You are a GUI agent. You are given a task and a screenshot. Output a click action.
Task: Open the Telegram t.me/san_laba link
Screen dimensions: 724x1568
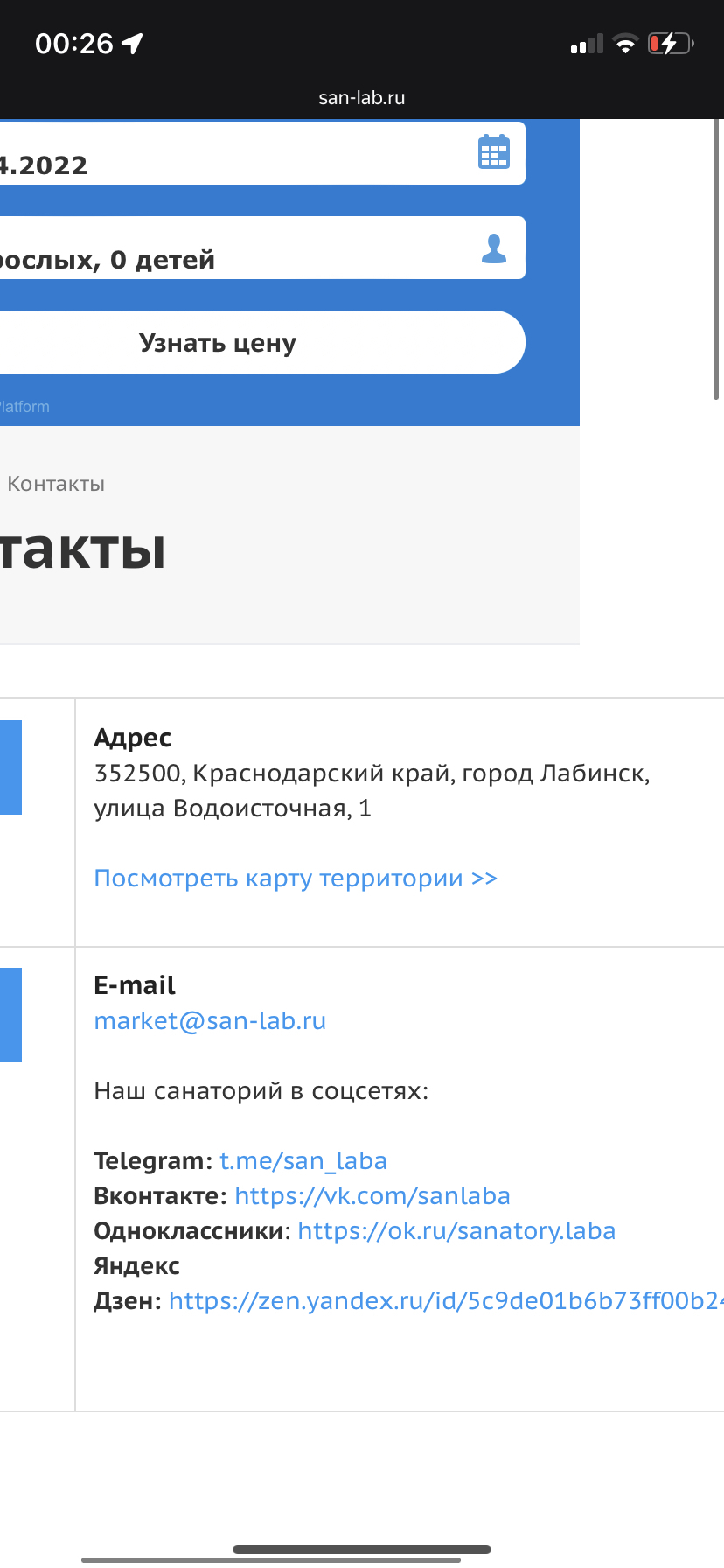(x=303, y=1161)
